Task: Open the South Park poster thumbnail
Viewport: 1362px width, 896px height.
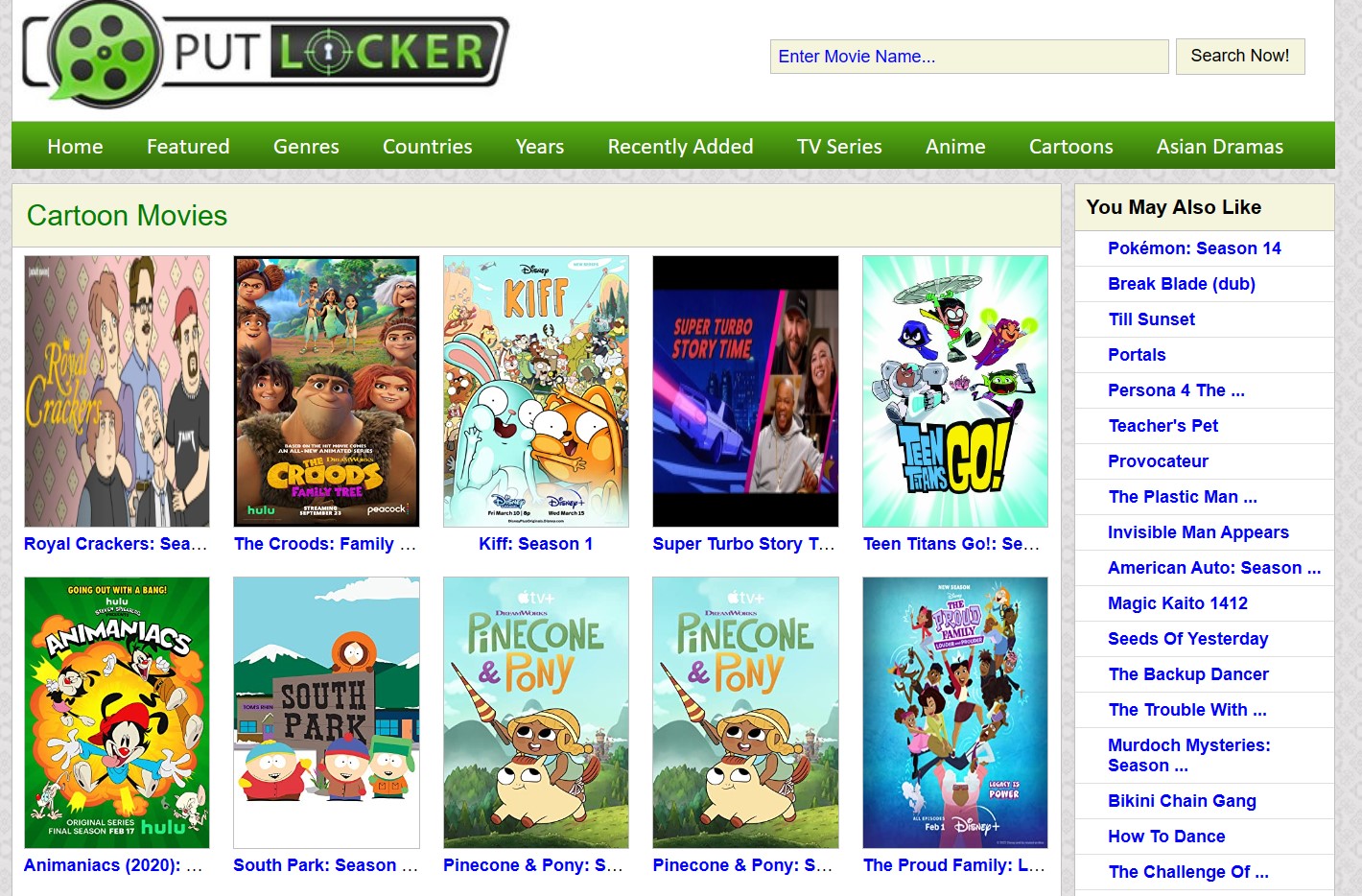Action: click(326, 713)
